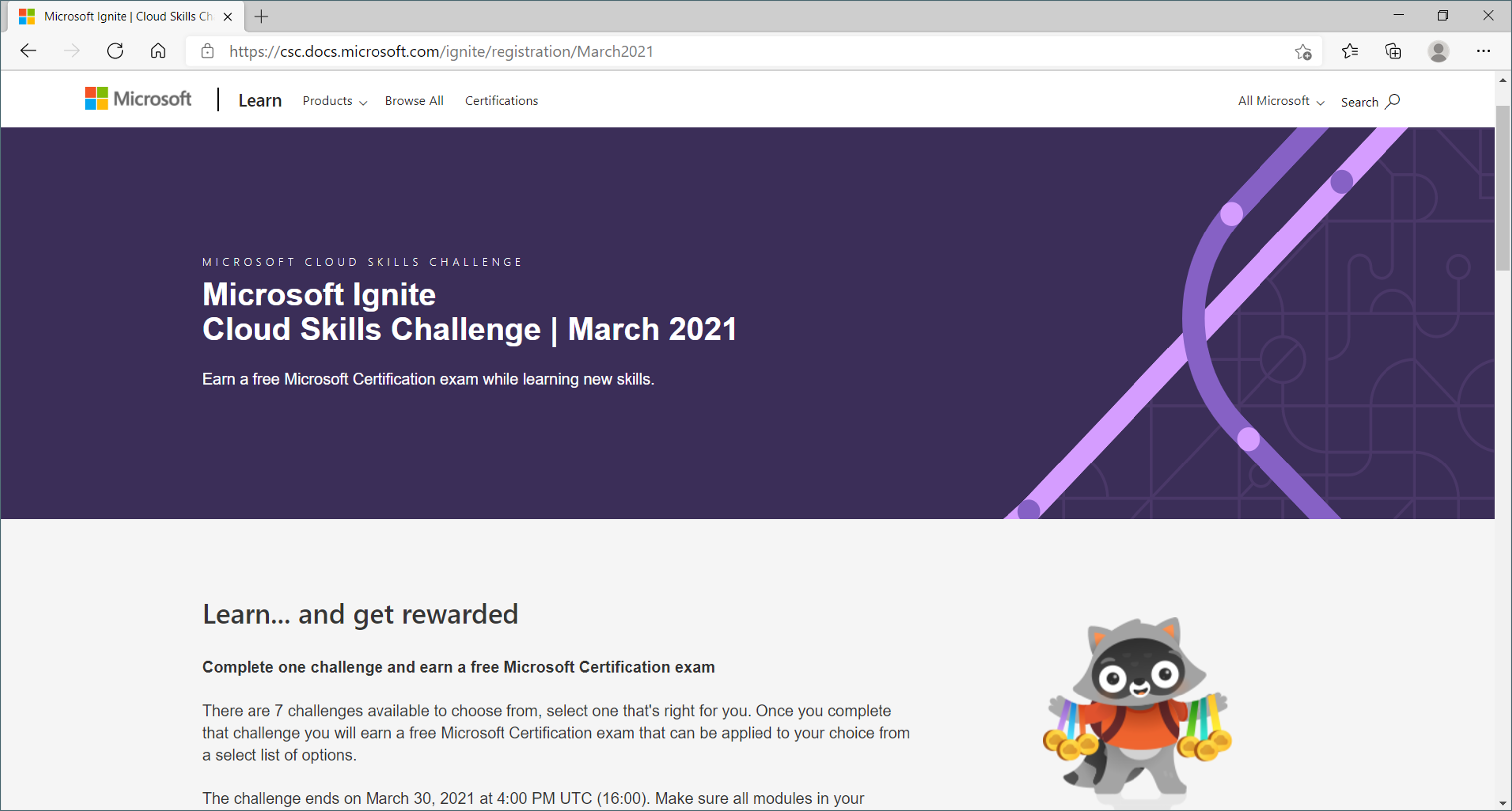This screenshot has width=1512, height=811.
Task: Select the Microsoft Ignite Cloud Skills tab
Action: click(126, 16)
